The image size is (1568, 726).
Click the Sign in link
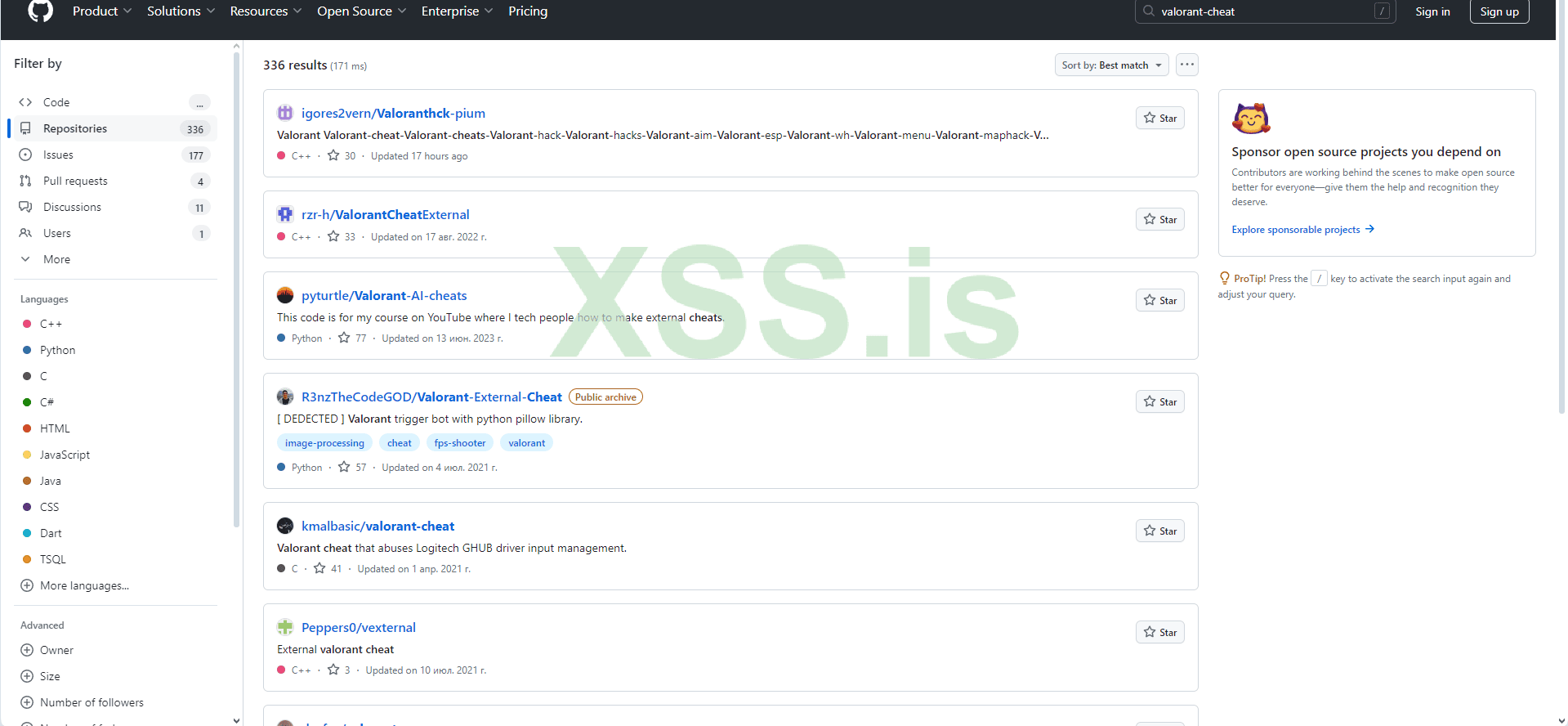(x=1432, y=11)
